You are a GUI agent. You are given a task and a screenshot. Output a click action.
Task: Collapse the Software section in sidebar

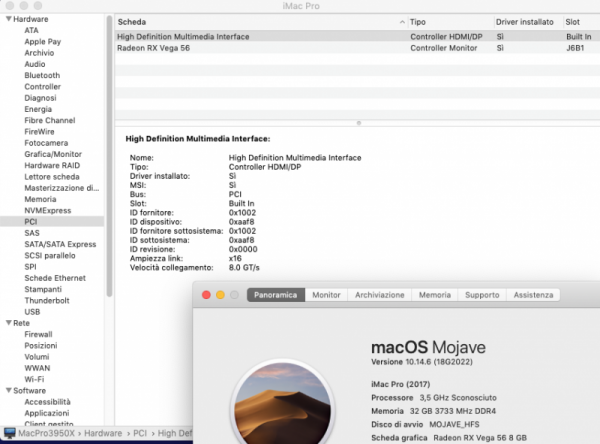pyautogui.click(x=7, y=390)
